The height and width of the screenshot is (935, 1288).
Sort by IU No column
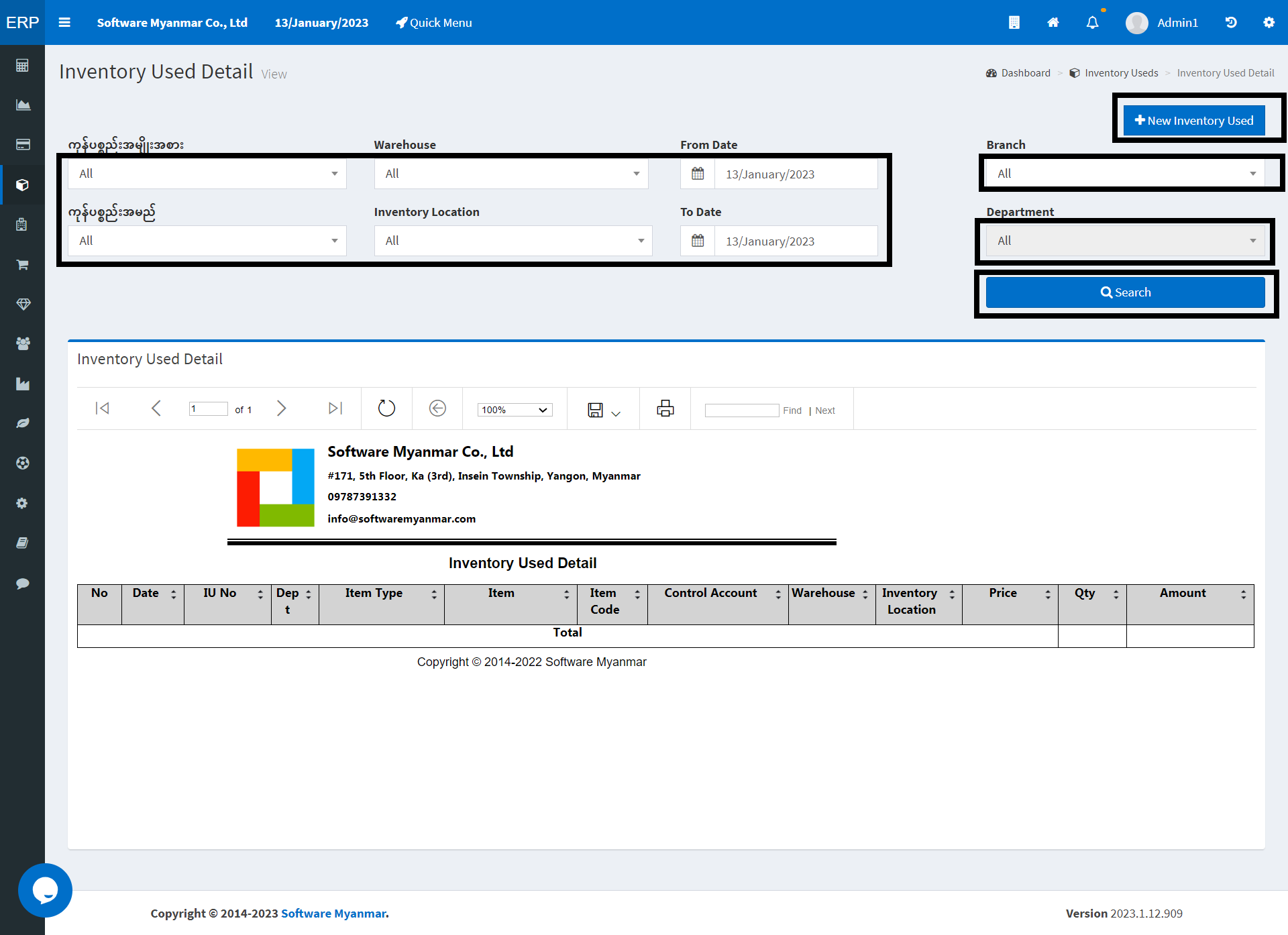point(260,594)
